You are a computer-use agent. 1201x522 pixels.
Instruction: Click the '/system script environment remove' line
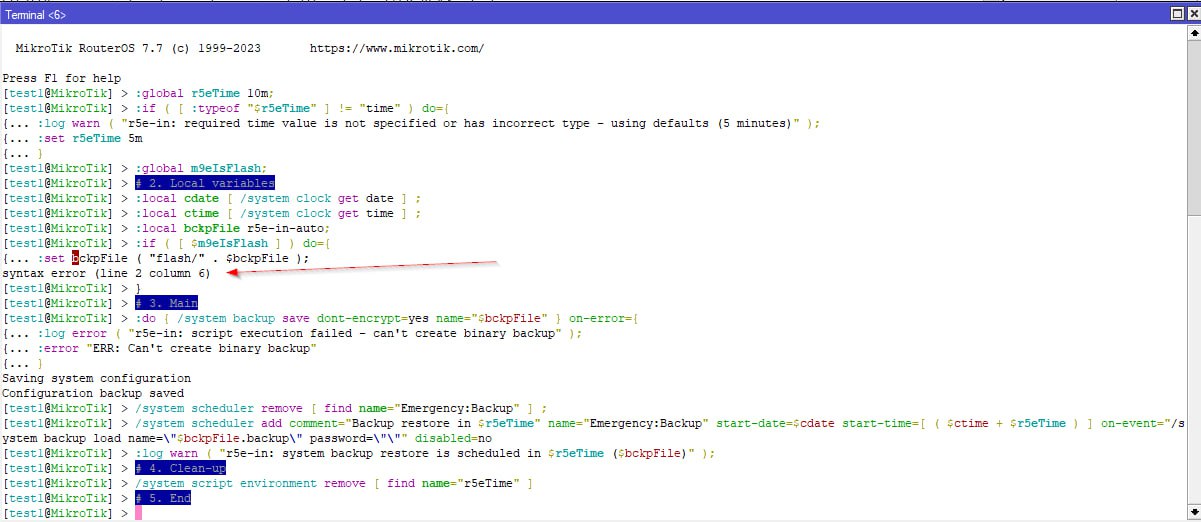[x=334, y=483]
